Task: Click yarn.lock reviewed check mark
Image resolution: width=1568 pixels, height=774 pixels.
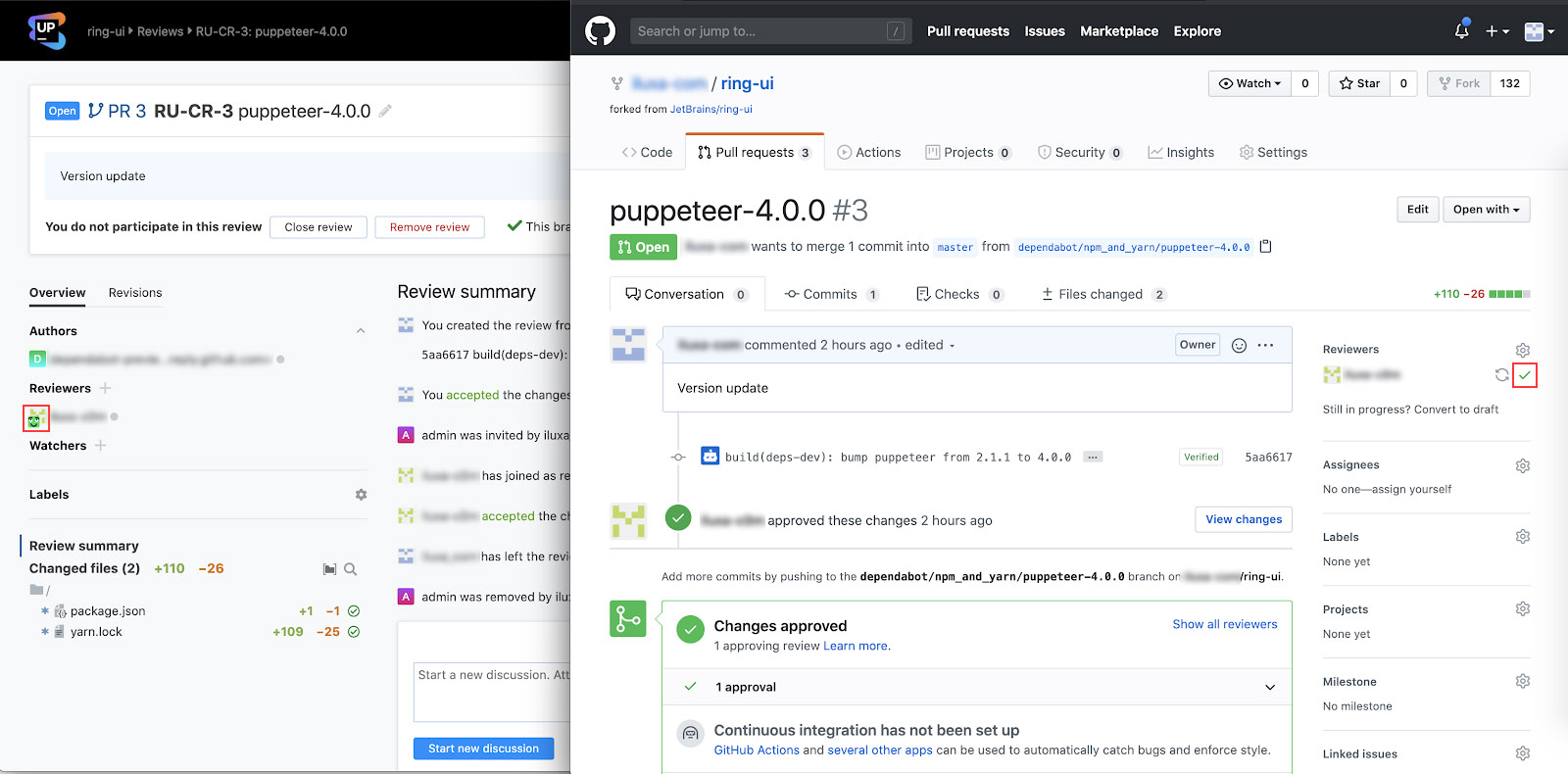Action: tap(354, 632)
